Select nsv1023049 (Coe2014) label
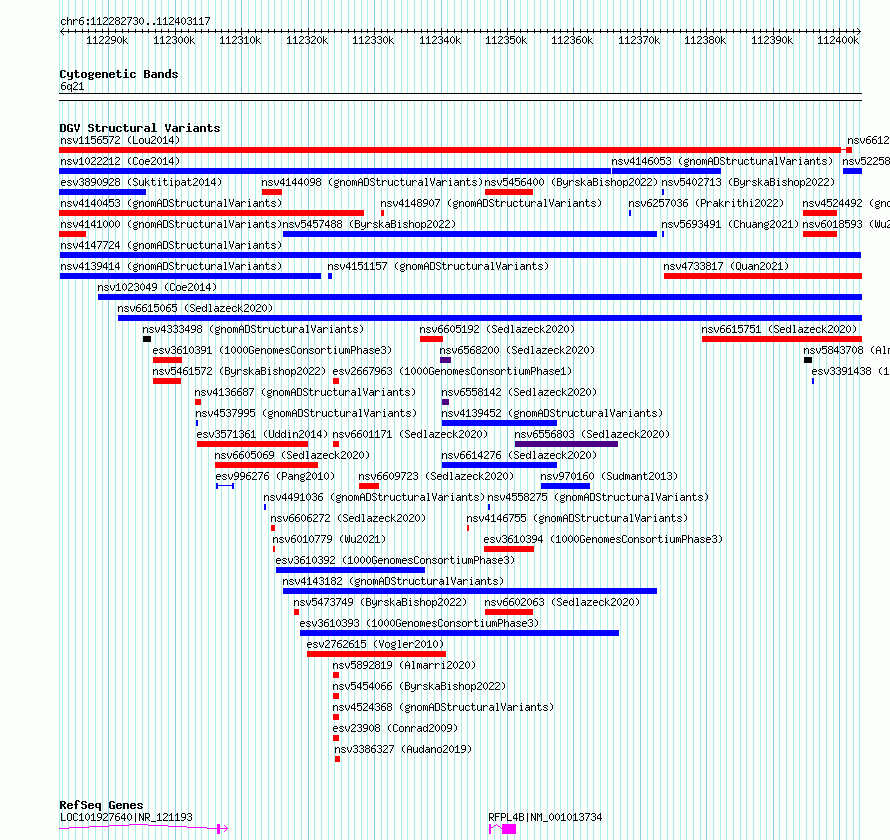Viewport: 890px width, 840px height. (157, 287)
